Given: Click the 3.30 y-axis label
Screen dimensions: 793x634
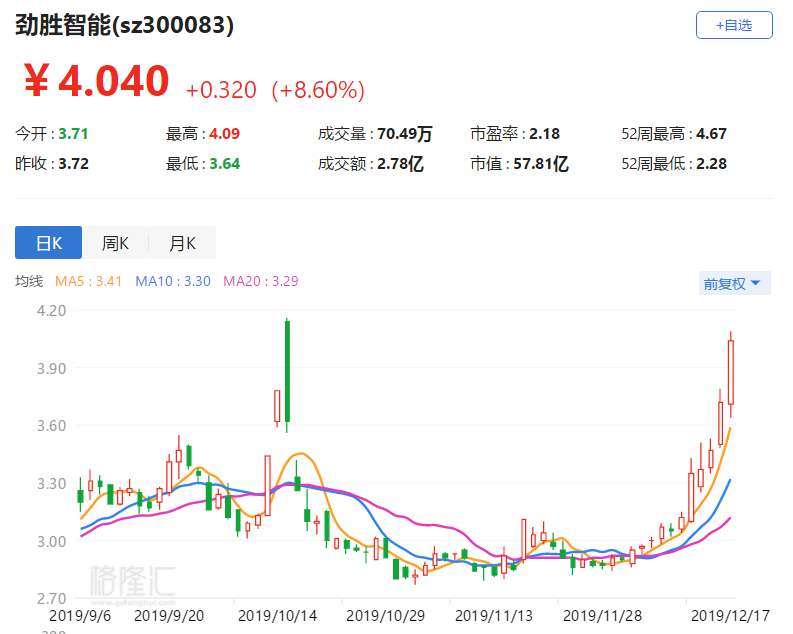Looking at the screenshot, I should coord(52,484).
